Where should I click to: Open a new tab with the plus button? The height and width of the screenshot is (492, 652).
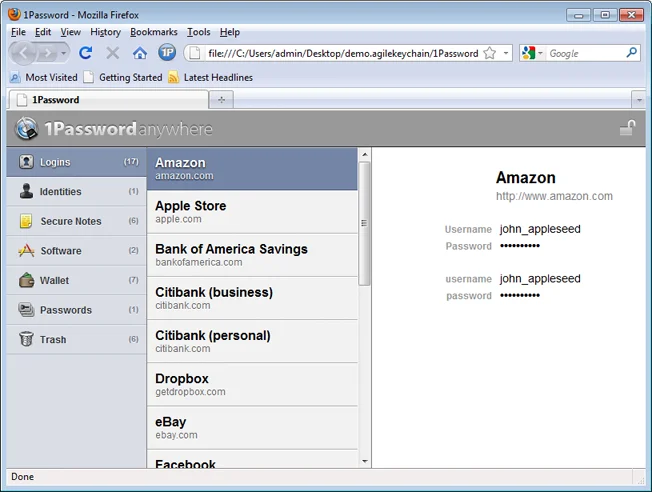(x=221, y=100)
